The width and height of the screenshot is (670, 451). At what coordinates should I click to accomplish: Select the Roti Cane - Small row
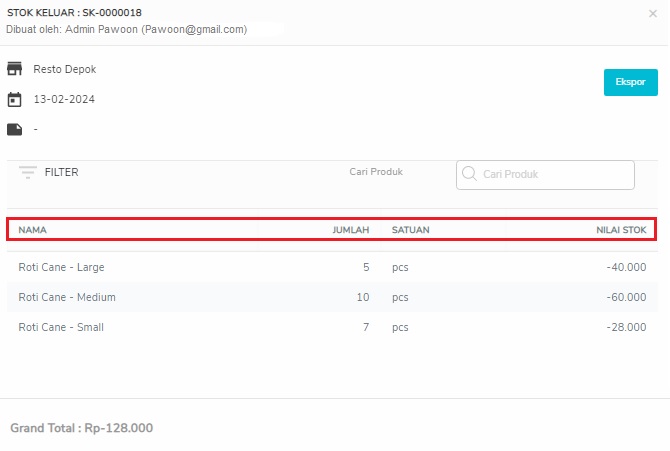pyautogui.click(x=332, y=327)
